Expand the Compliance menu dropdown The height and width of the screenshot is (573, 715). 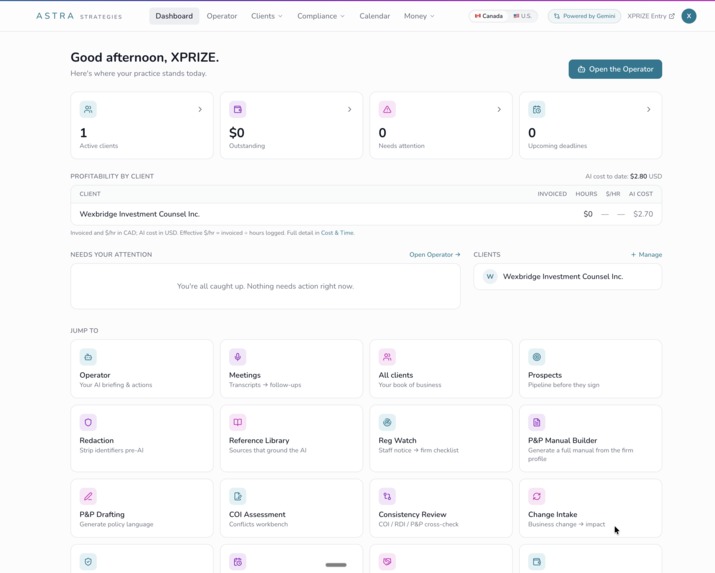tap(321, 16)
